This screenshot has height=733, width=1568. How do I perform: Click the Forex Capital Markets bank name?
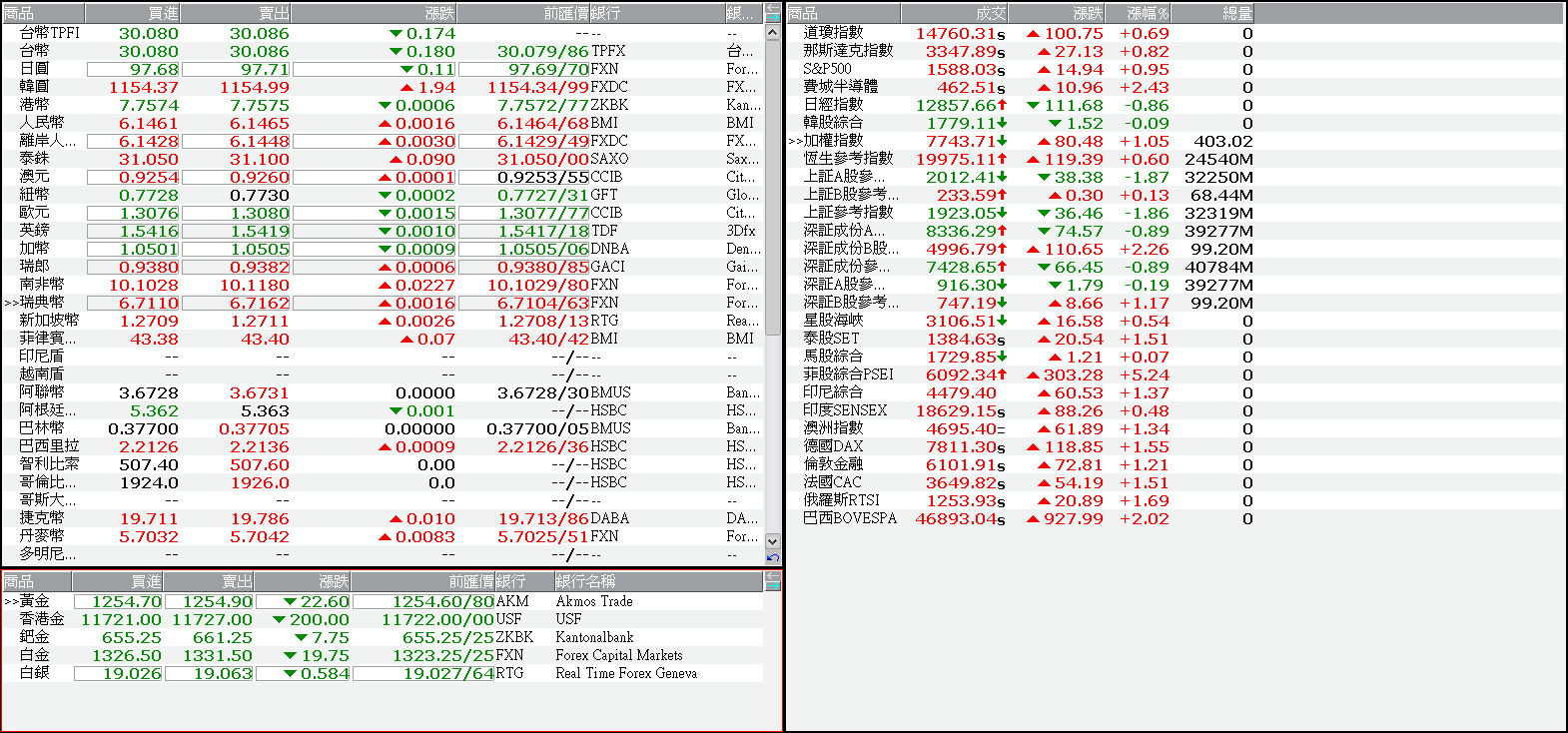[x=619, y=655]
